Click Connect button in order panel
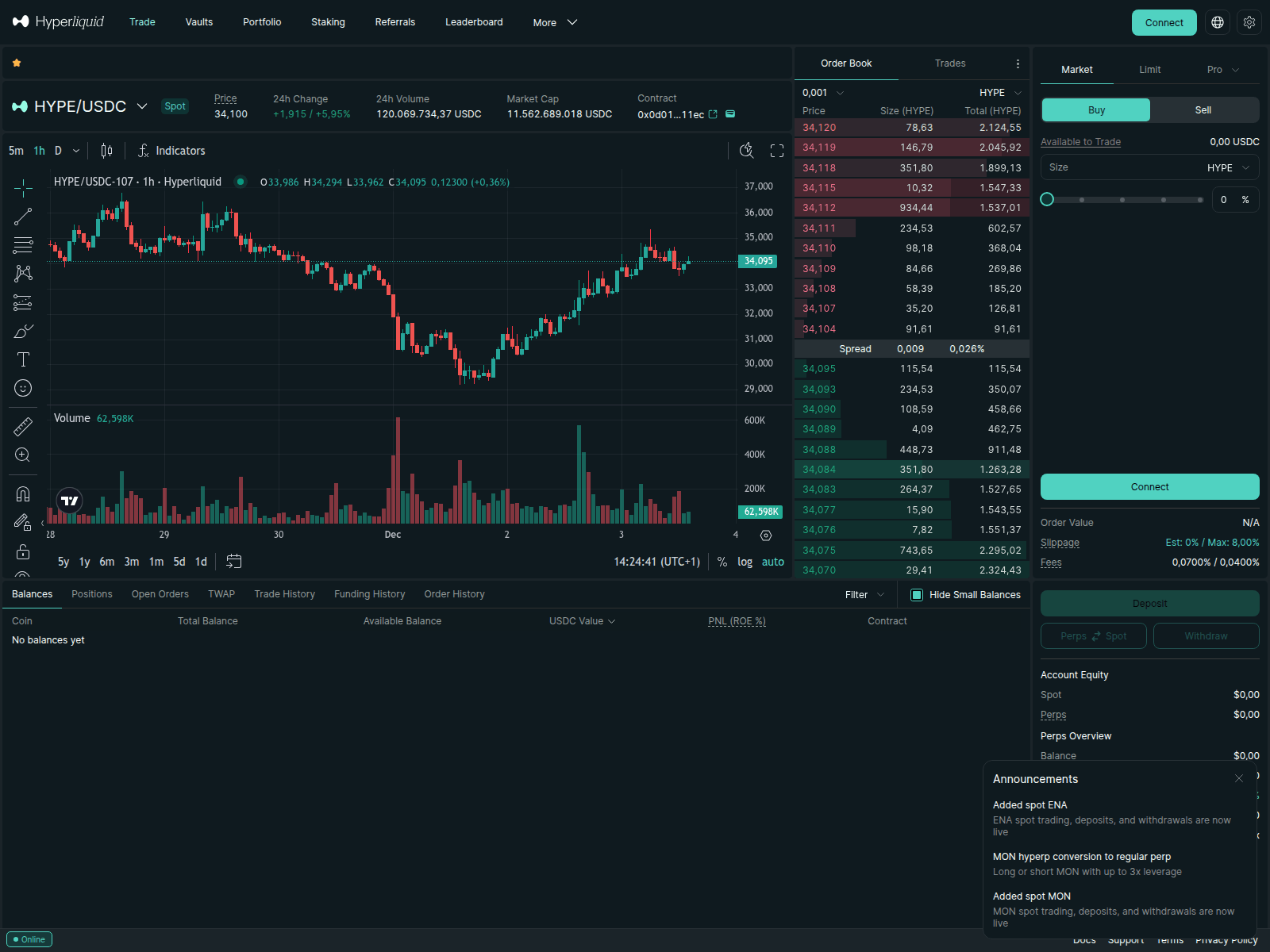The height and width of the screenshot is (952, 1270). [x=1149, y=487]
